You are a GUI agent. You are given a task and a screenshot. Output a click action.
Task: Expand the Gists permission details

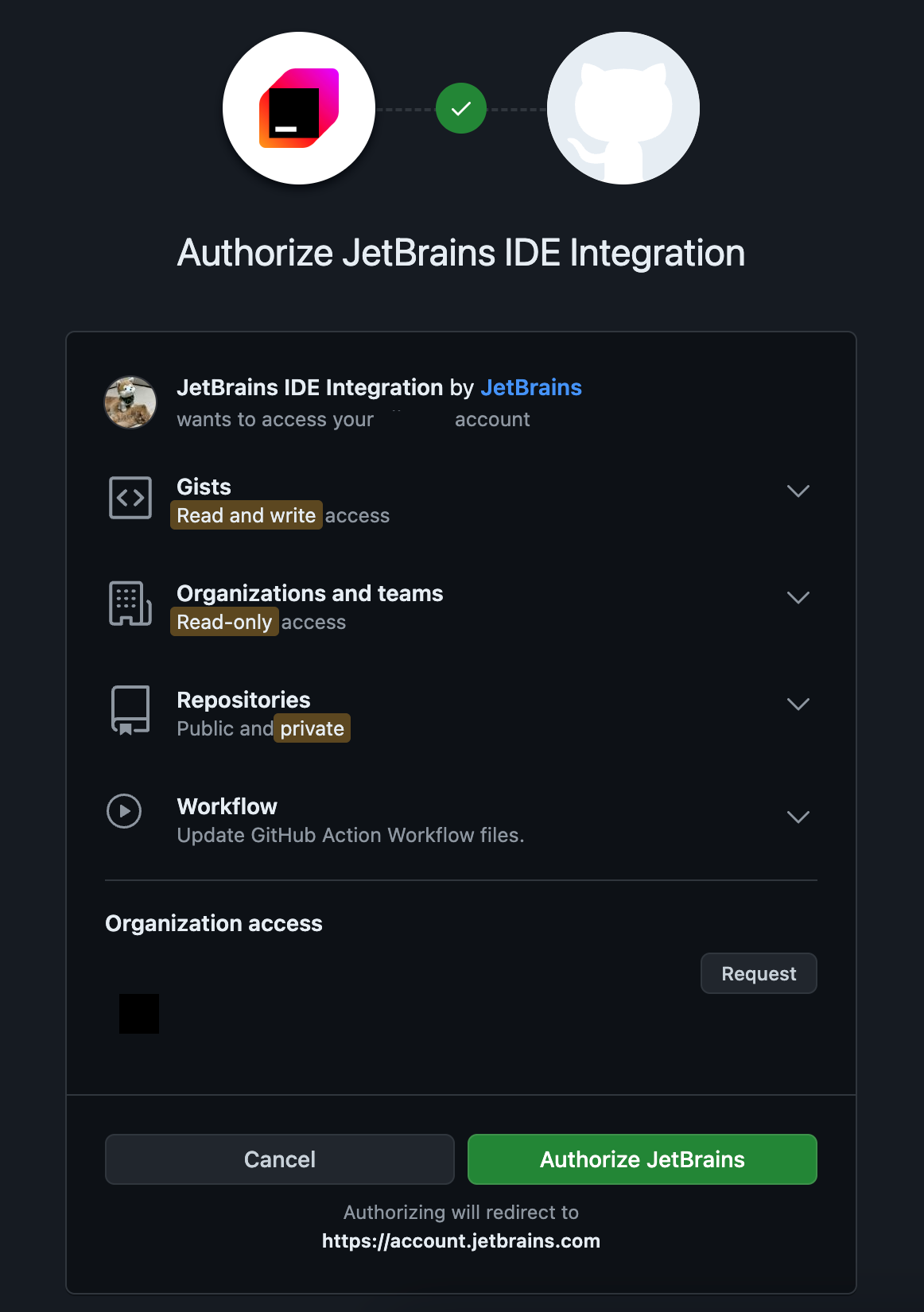[x=798, y=491]
